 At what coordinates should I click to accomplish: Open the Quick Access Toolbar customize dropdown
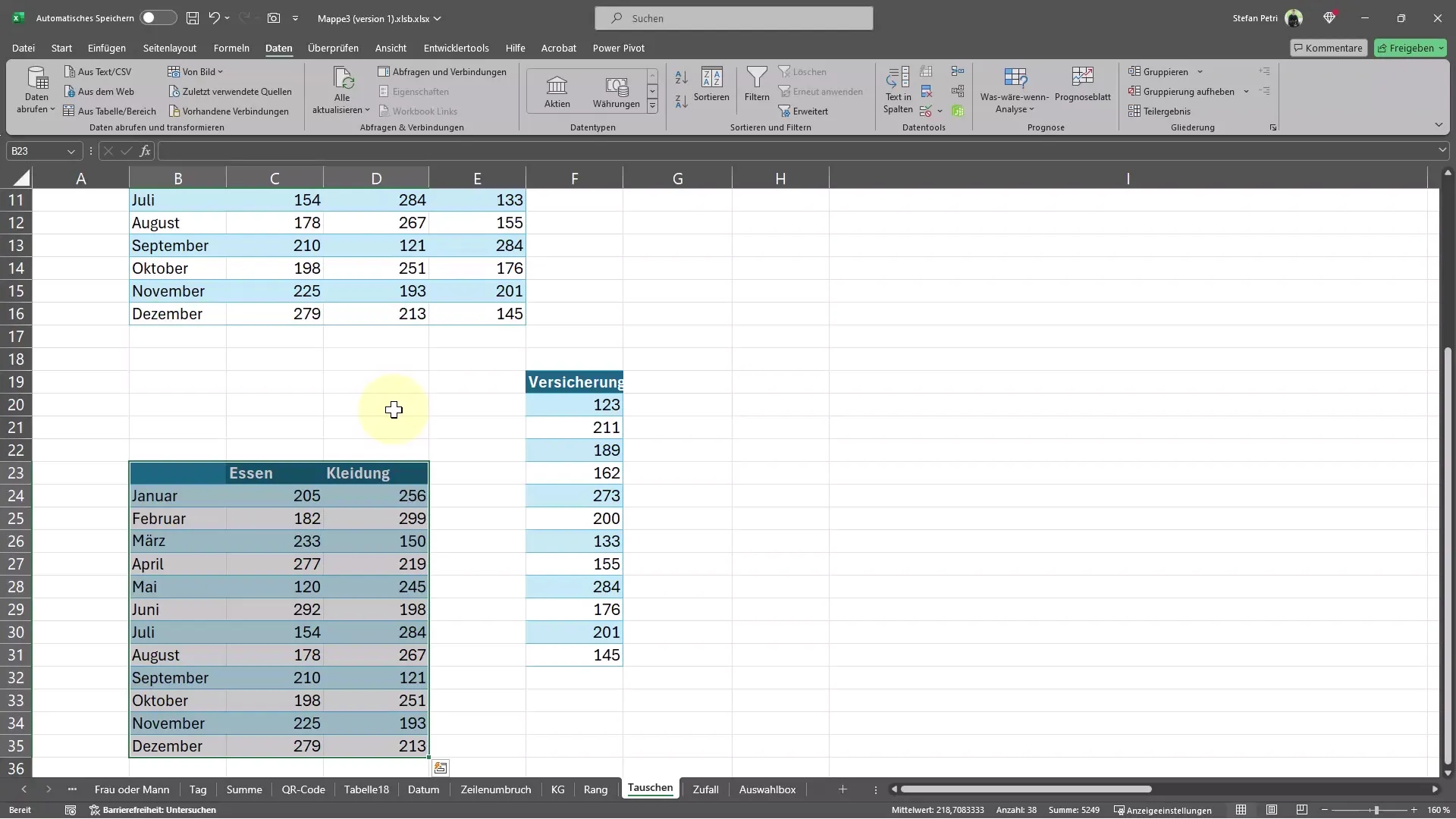pyautogui.click(x=295, y=18)
